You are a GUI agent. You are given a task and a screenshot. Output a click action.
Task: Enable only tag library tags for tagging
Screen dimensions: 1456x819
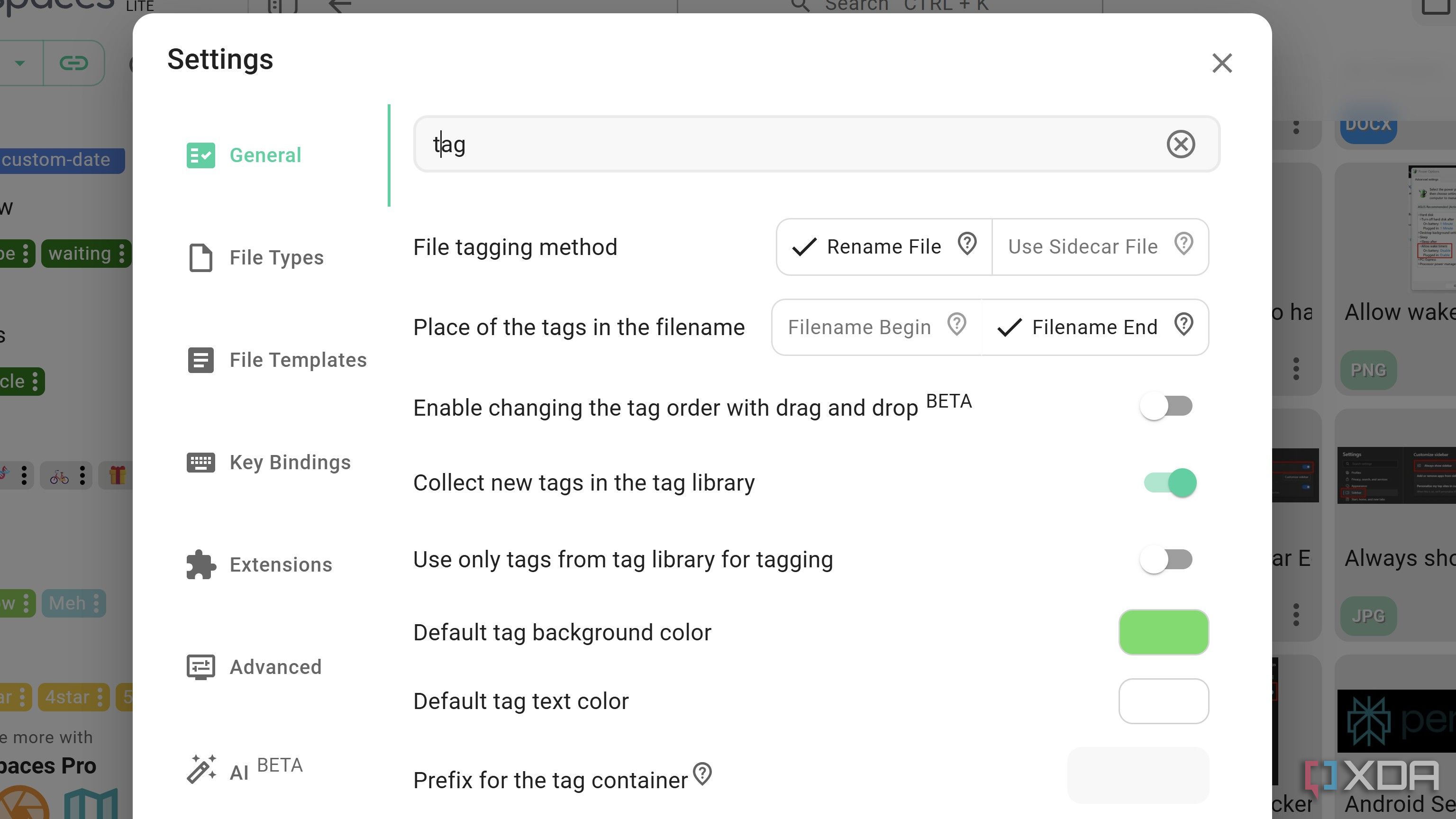tap(1166, 560)
